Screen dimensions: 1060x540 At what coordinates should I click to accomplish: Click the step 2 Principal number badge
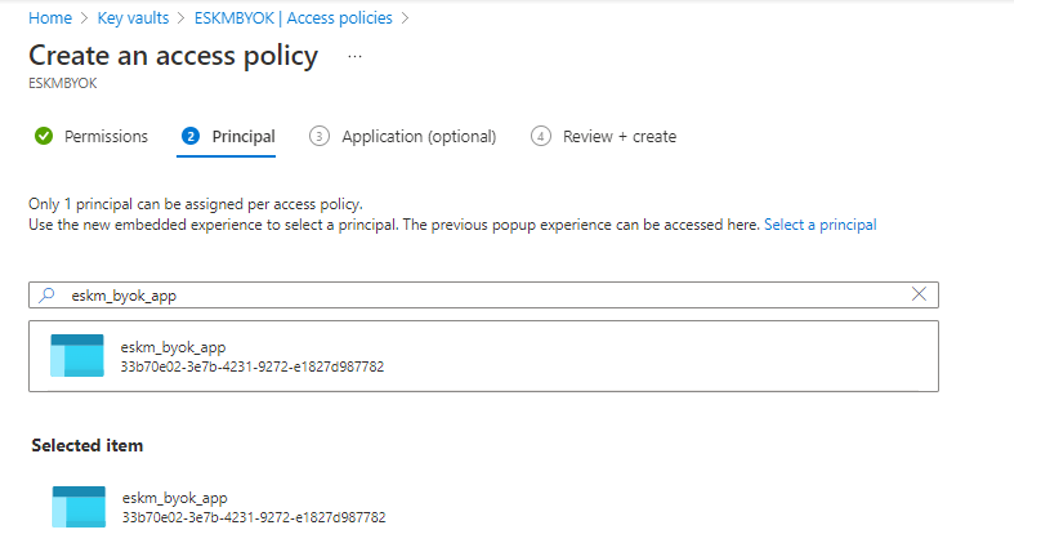pyautogui.click(x=191, y=137)
